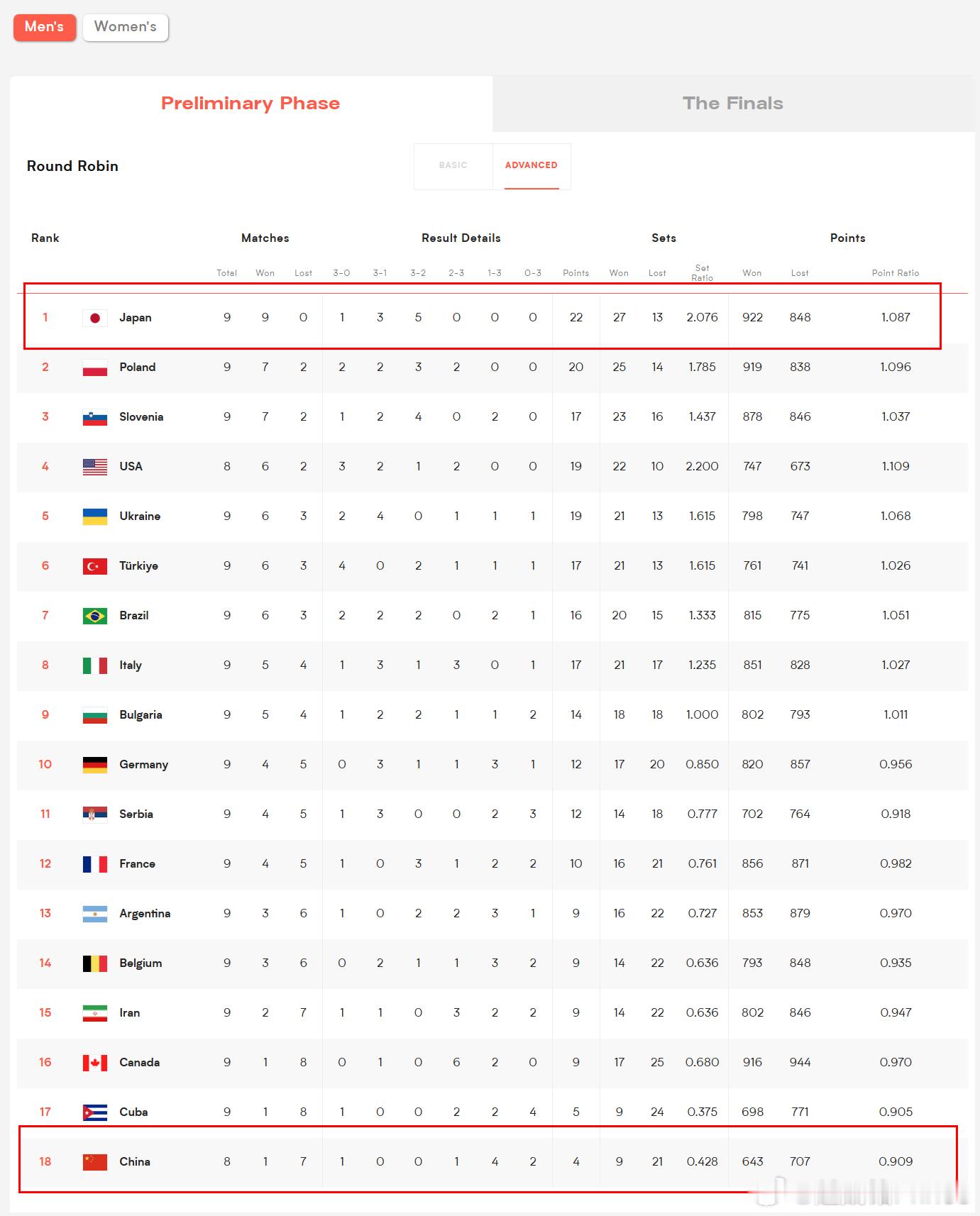This screenshot has height=1216, width=980.
Task: Open the Ukraine team link
Action: pos(140,516)
